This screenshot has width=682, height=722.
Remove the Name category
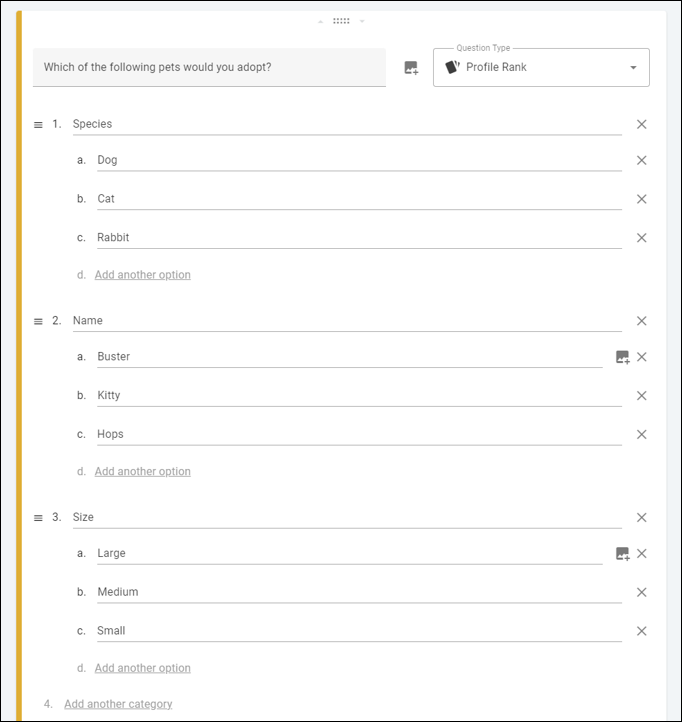(641, 321)
